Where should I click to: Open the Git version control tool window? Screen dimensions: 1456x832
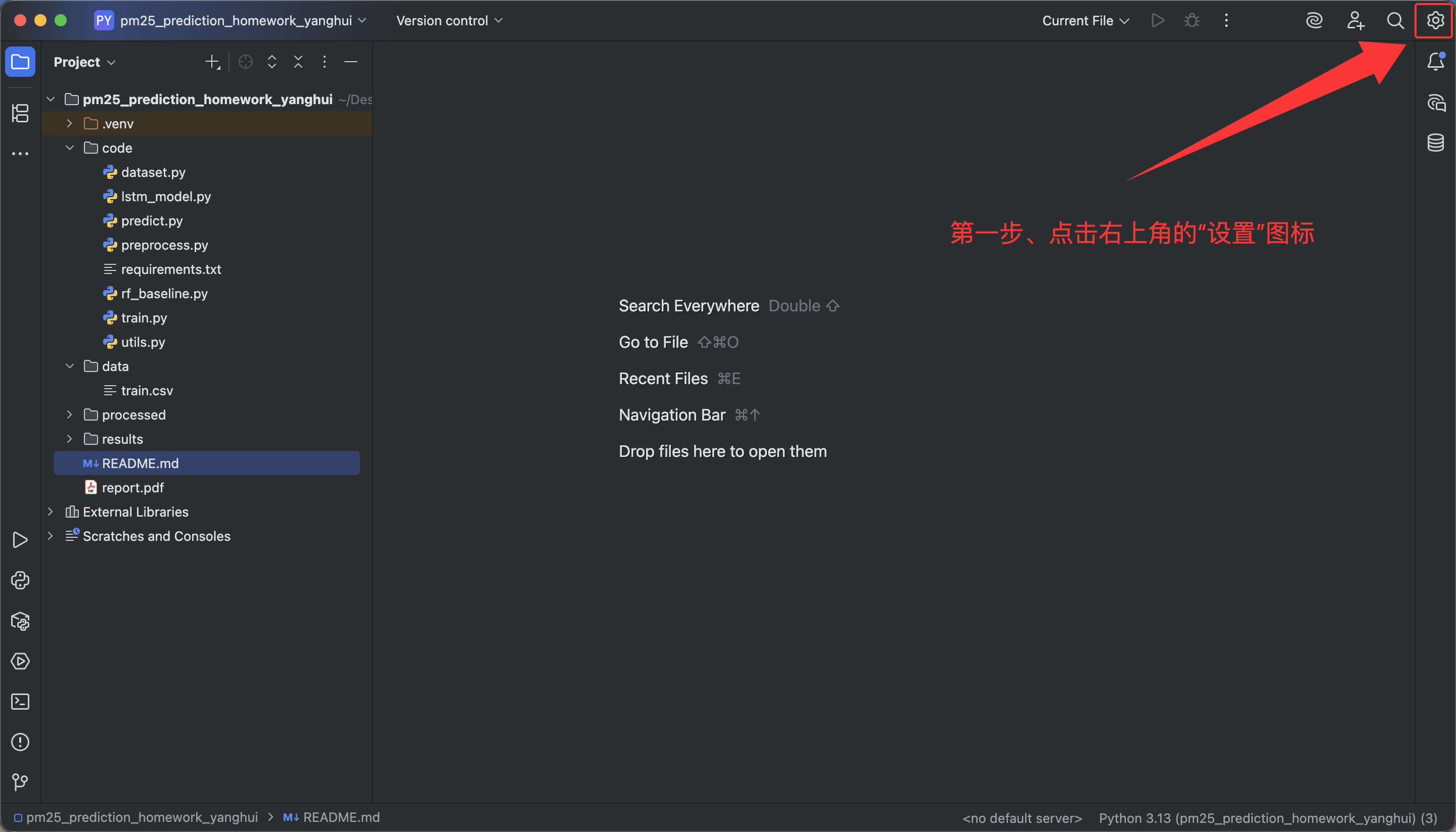20,782
